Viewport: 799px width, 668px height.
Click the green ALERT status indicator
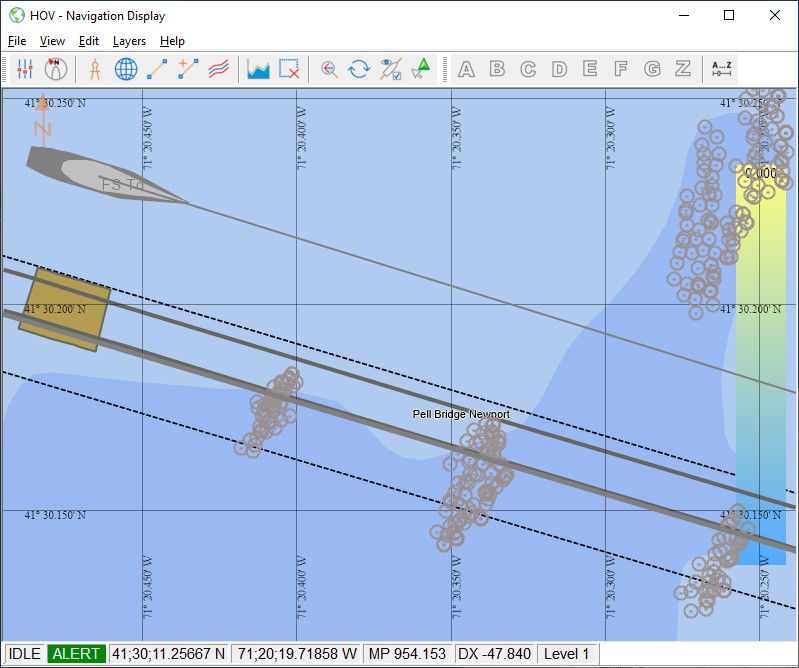[76, 654]
